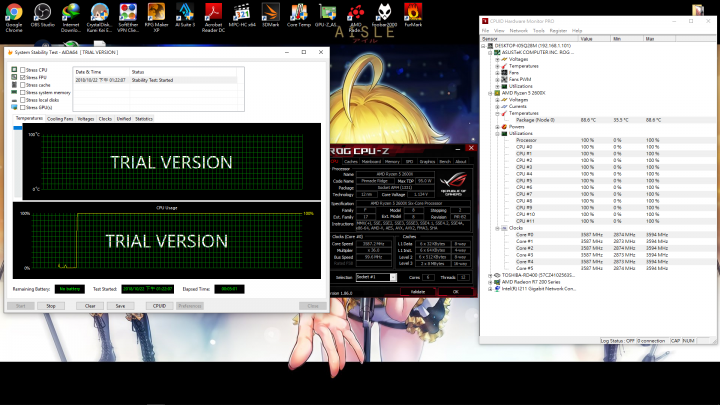The image size is (720, 405).
Task: Click the Sensor column header
Action: click(x=529, y=39)
